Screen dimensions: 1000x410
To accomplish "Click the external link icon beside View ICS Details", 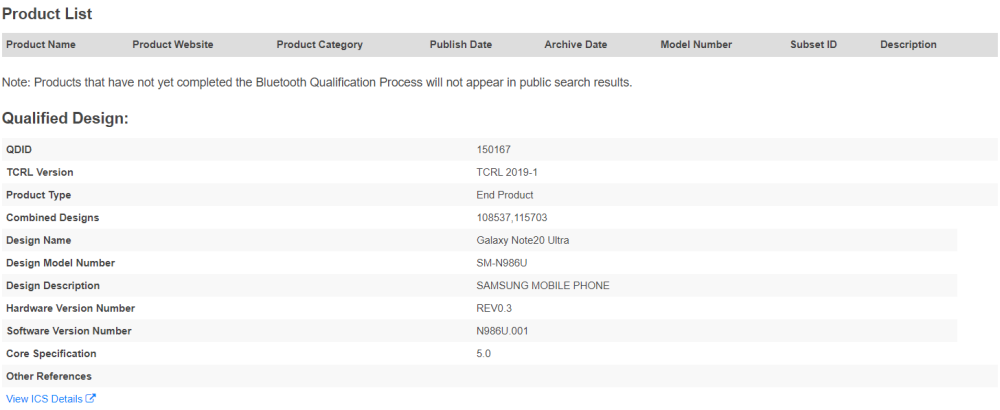I will 91,399.
